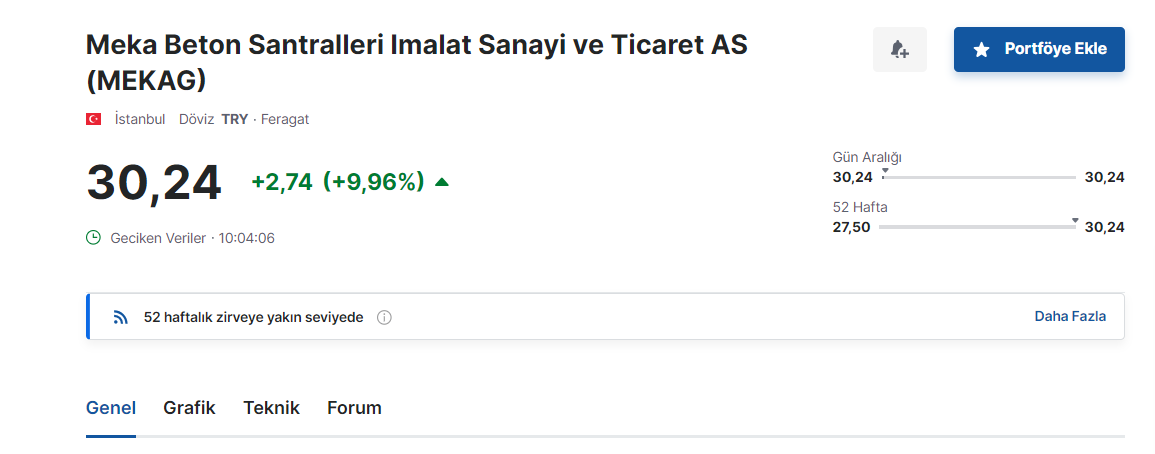Screen dimensions: 1155x454
Task: Click the blue feed signal icon
Action: coord(121,318)
